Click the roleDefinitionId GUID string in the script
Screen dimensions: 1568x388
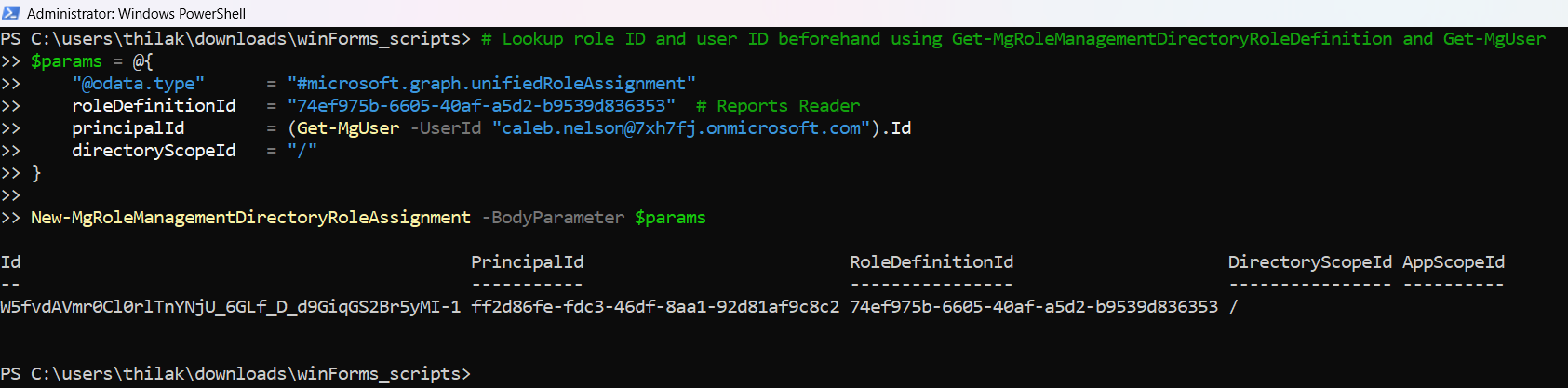481,105
